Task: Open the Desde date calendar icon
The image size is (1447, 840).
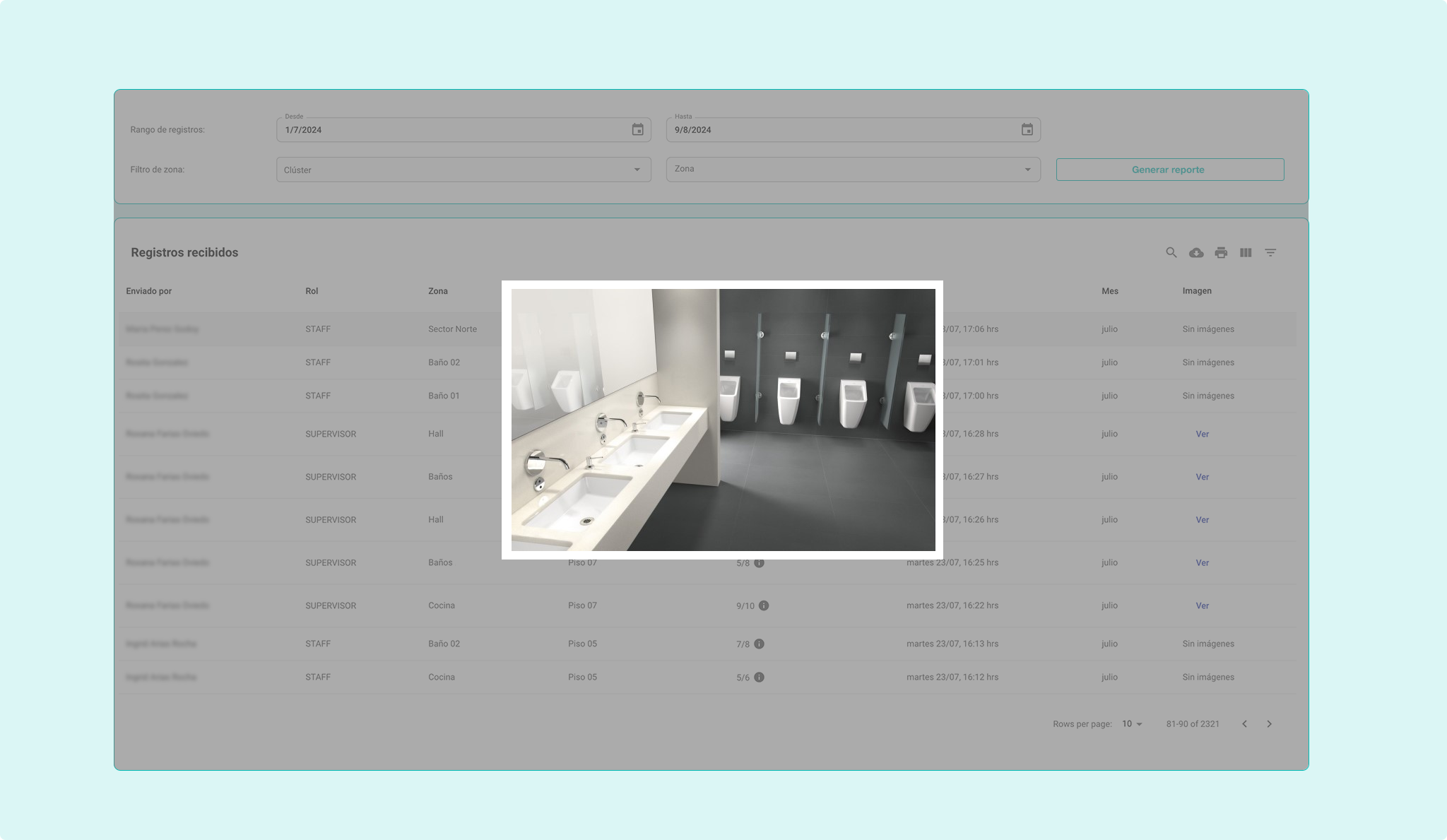Action: 637,130
